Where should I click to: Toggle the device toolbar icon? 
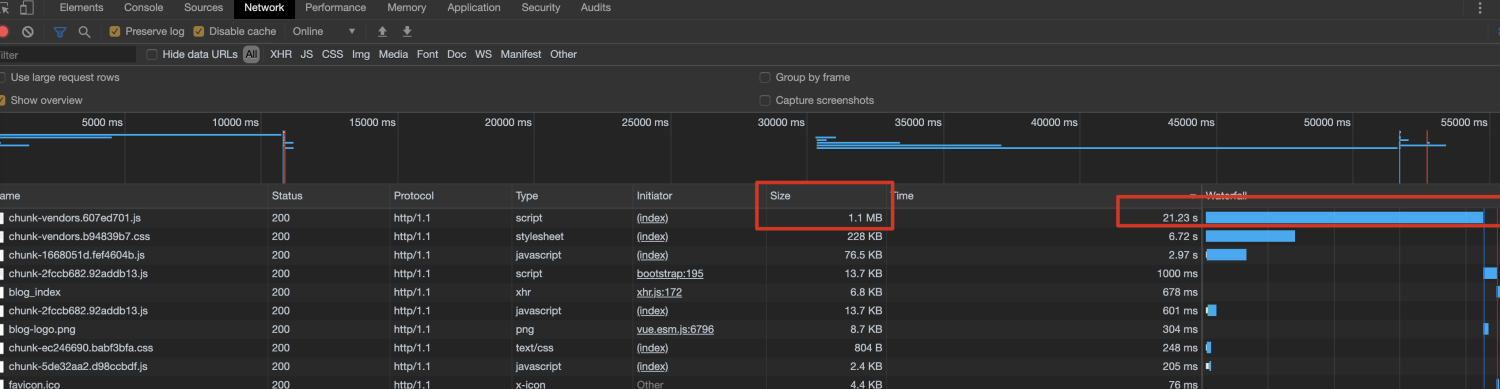pos(27,8)
